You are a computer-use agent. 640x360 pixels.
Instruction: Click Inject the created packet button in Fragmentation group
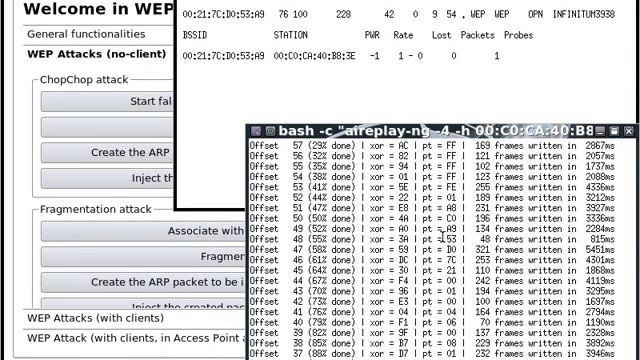(x=143, y=304)
